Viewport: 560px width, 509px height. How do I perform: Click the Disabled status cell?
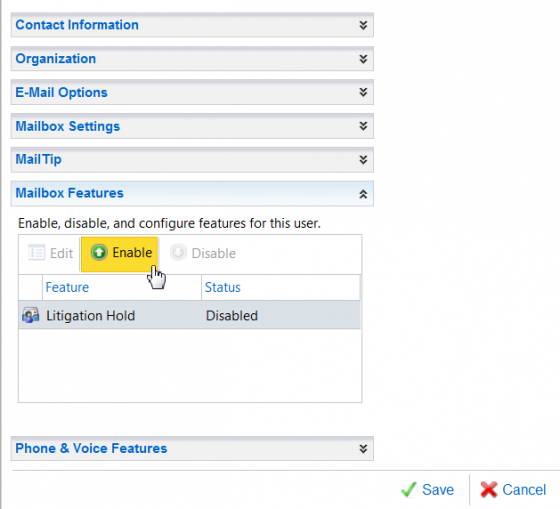tap(232, 316)
